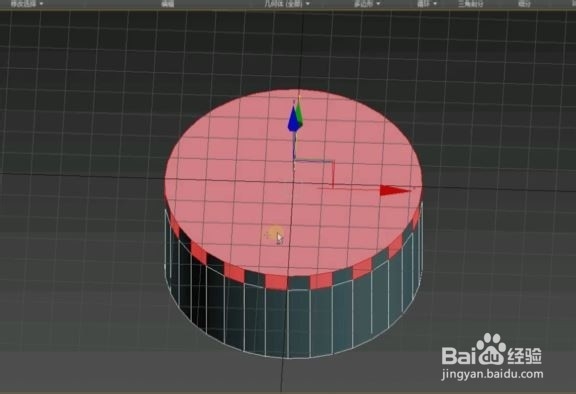Click the red X-axis gizmo arrow
Screen dimensions: 576x394
pyautogui.click(x=395, y=190)
